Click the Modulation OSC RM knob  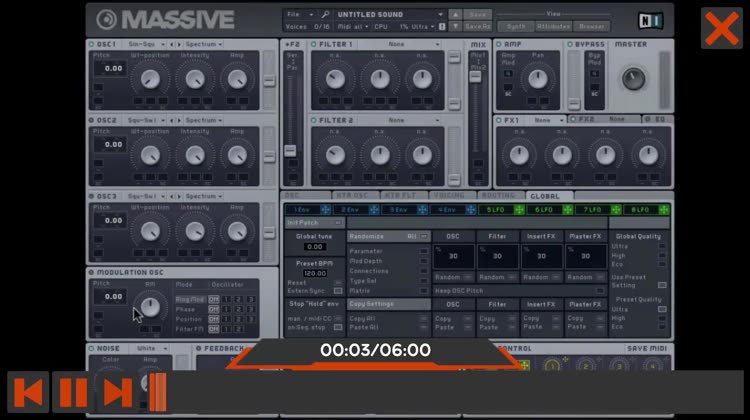pos(150,308)
